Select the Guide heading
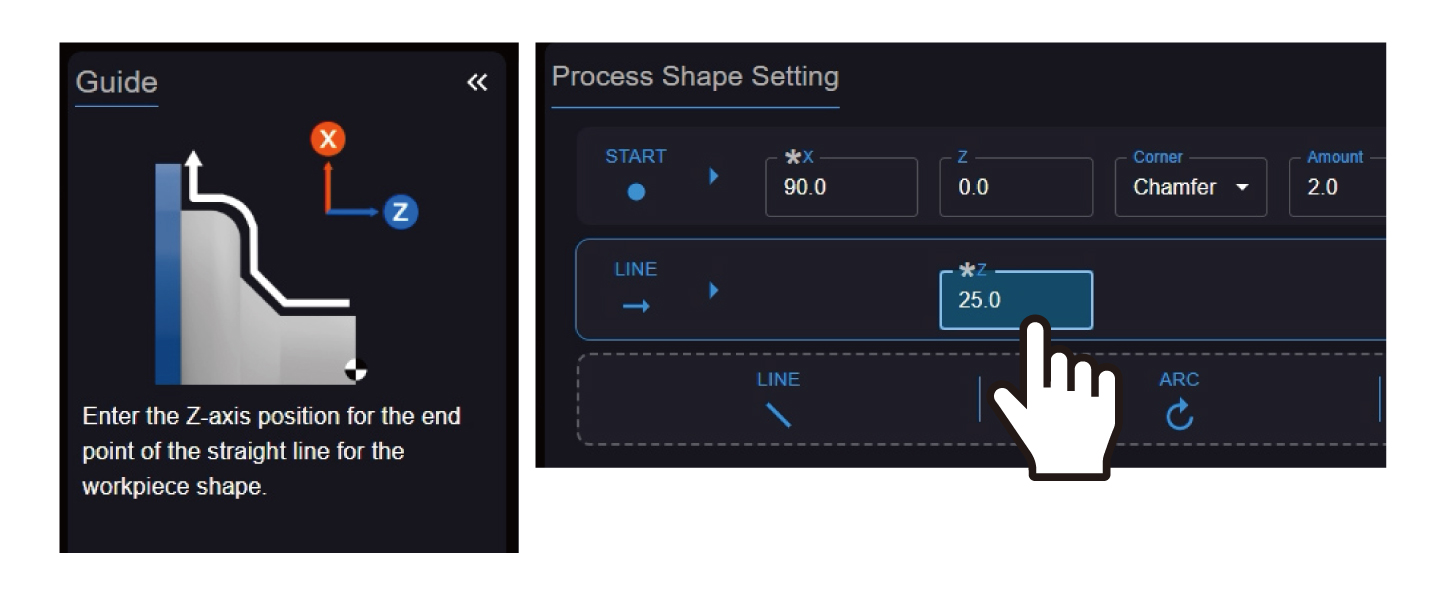 tap(116, 82)
